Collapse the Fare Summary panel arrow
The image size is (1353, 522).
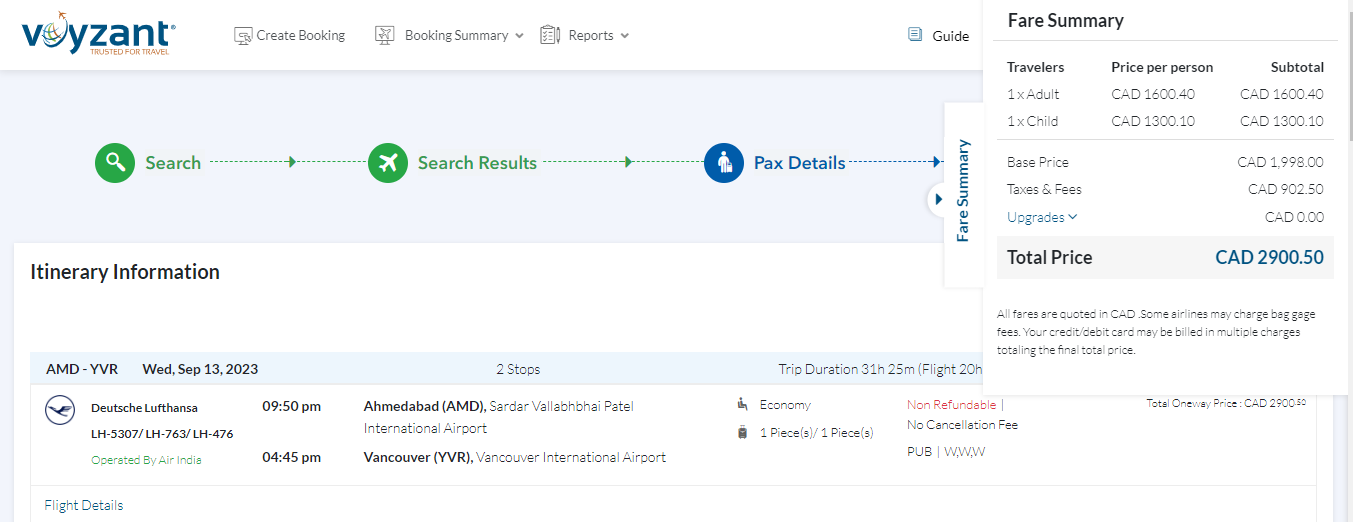click(938, 199)
